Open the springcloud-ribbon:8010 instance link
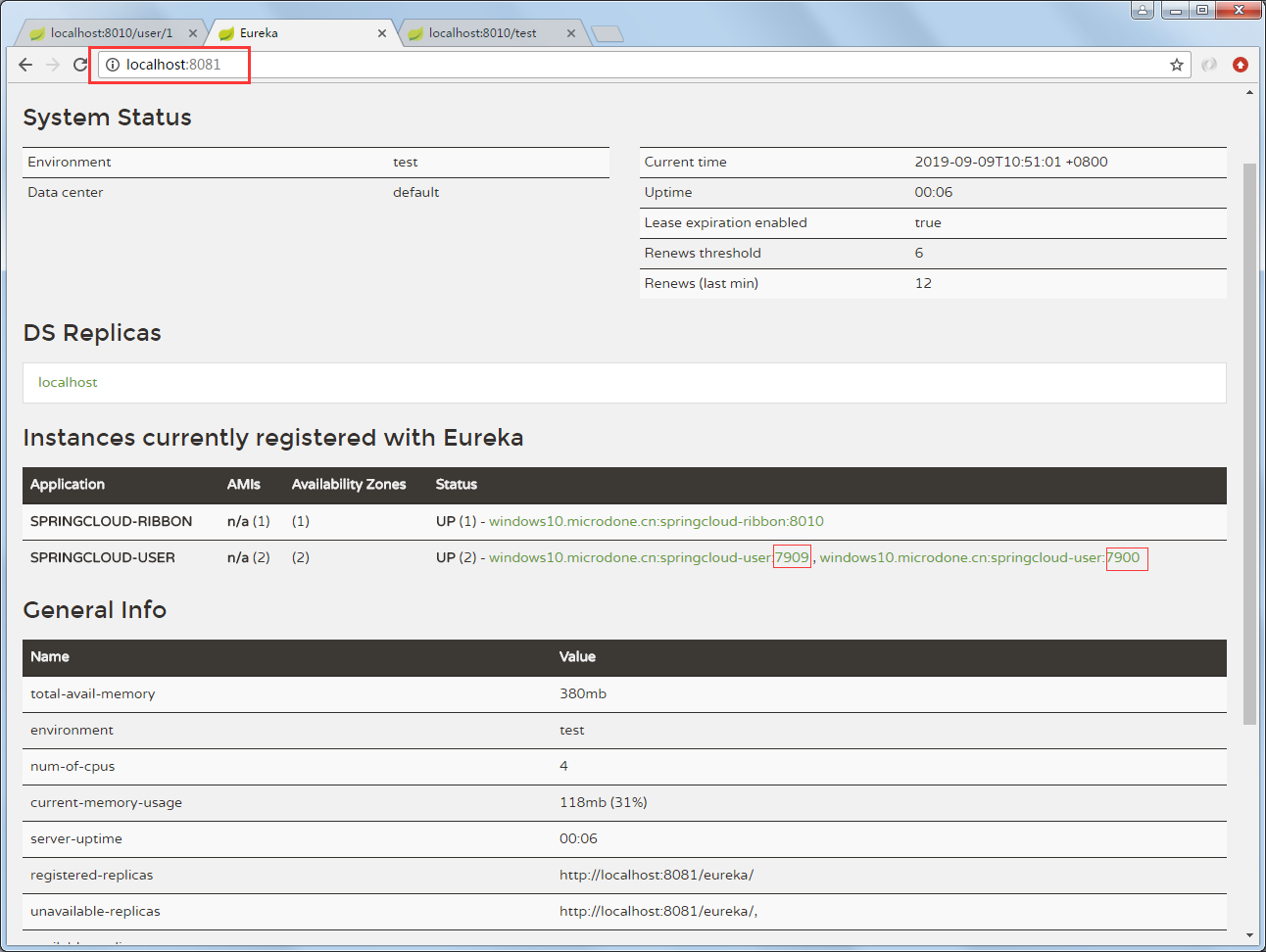 coord(657,522)
